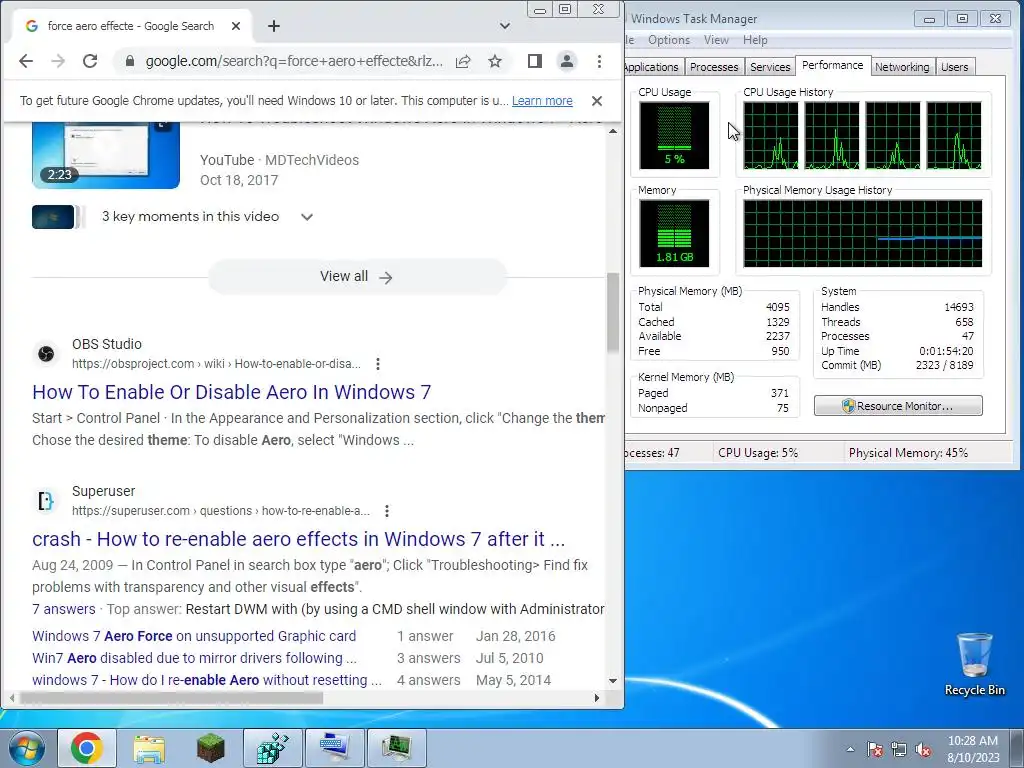This screenshot has width=1024, height=768.
Task: Switch to Networking tab in Task Manager
Action: coord(902,67)
